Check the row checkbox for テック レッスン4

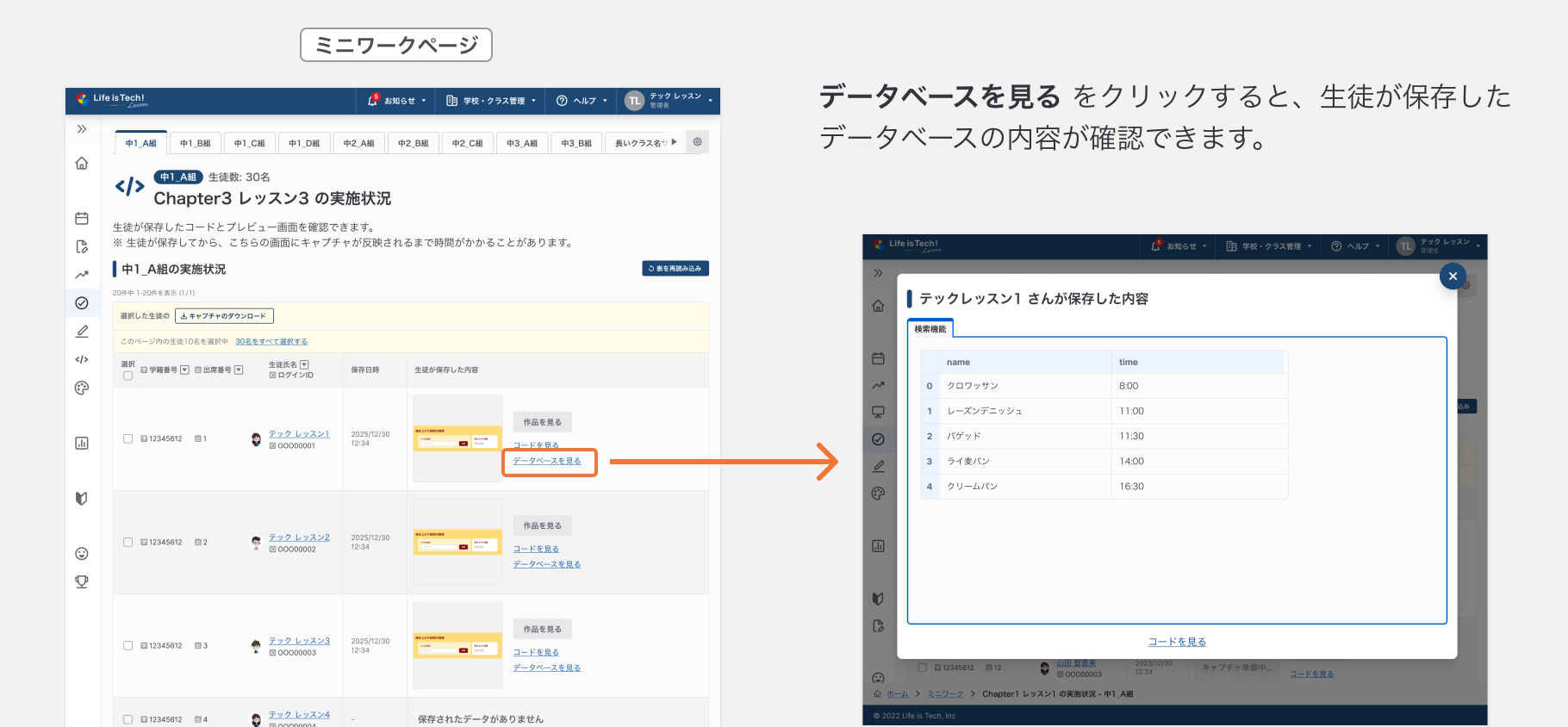[128, 719]
